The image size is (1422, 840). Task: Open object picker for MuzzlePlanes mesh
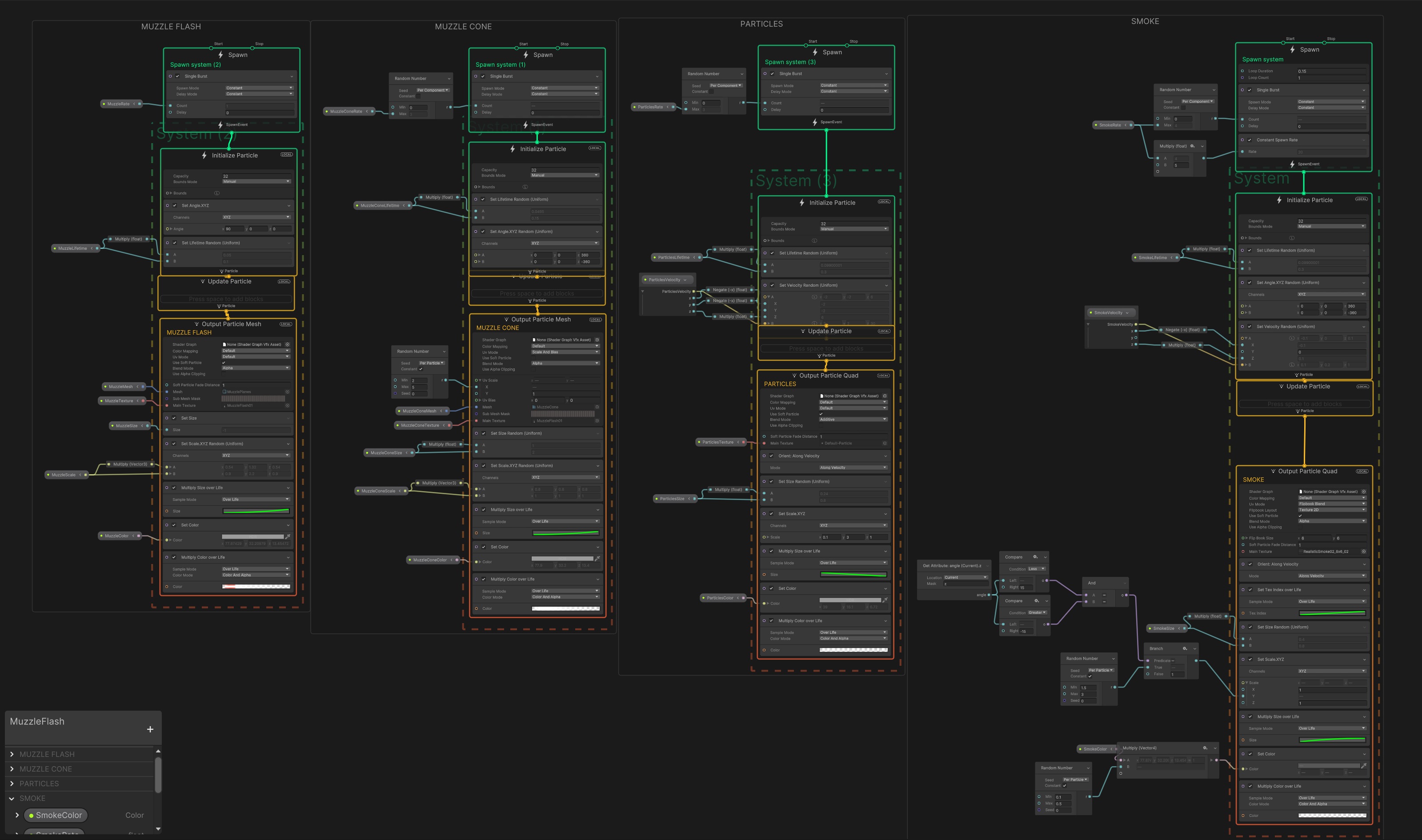click(288, 392)
